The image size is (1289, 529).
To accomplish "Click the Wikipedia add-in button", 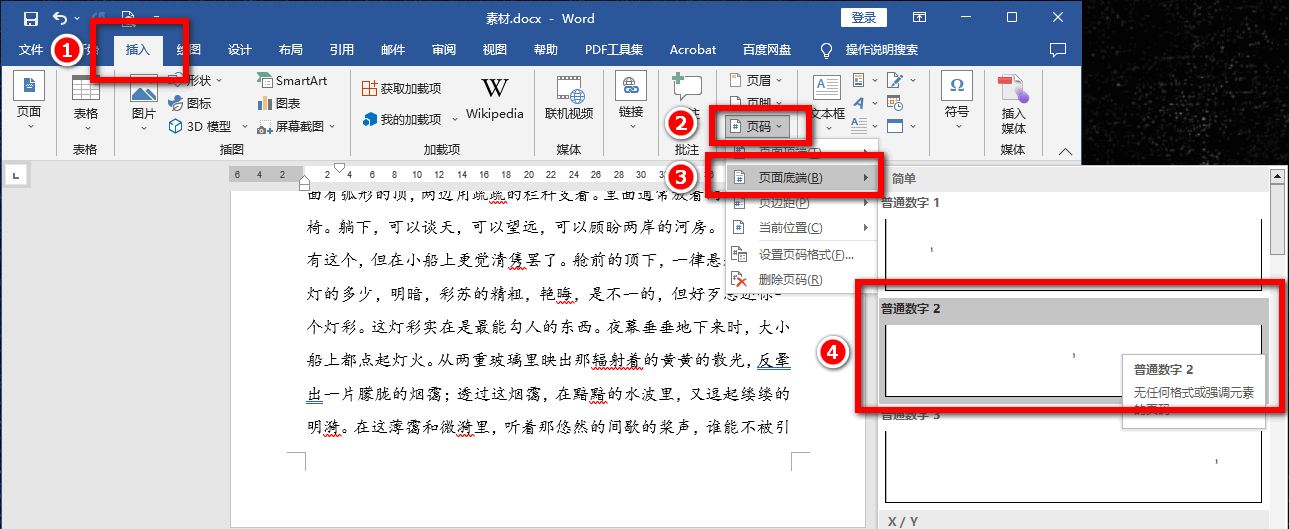I will click(494, 100).
